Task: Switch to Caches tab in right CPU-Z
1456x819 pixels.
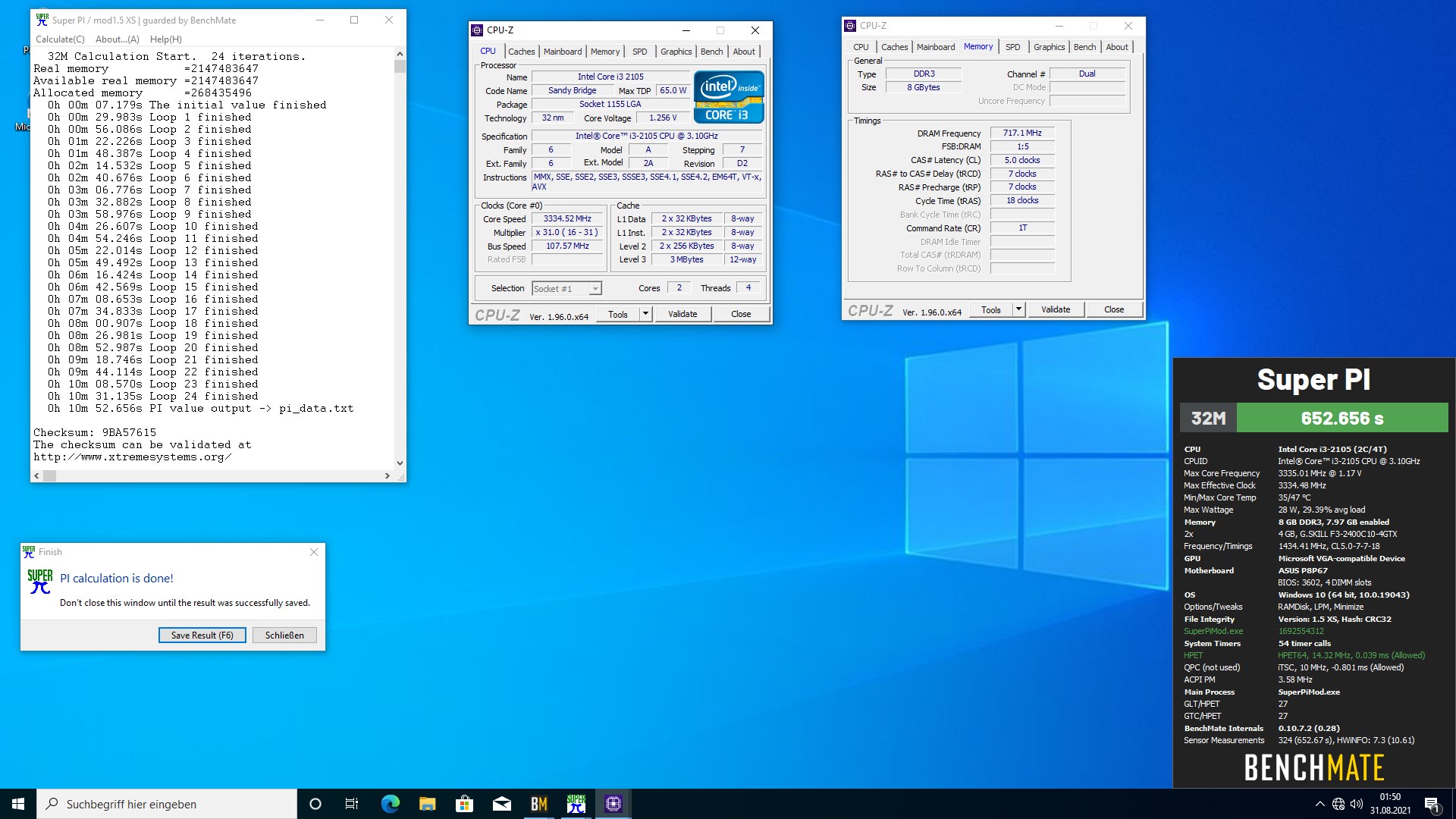Action: tap(895, 47)
